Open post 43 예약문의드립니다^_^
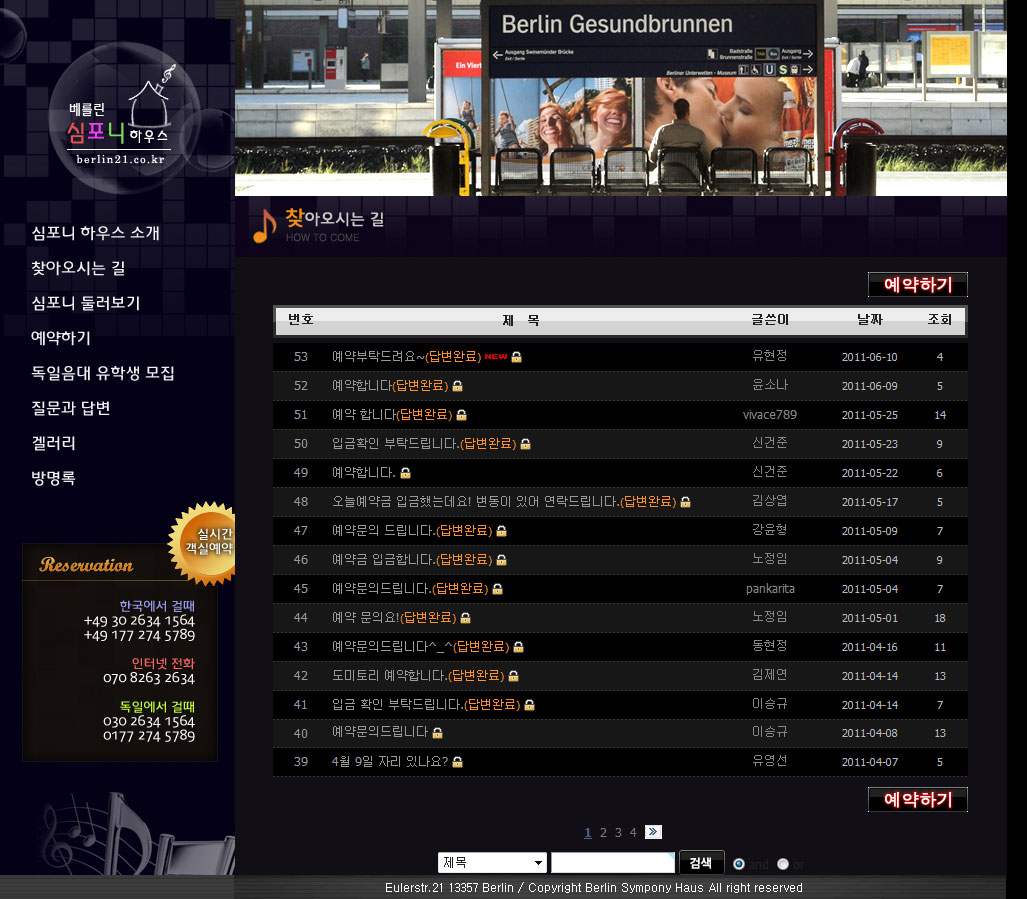Screen dimensions: 1027x899 click(420, 646)
